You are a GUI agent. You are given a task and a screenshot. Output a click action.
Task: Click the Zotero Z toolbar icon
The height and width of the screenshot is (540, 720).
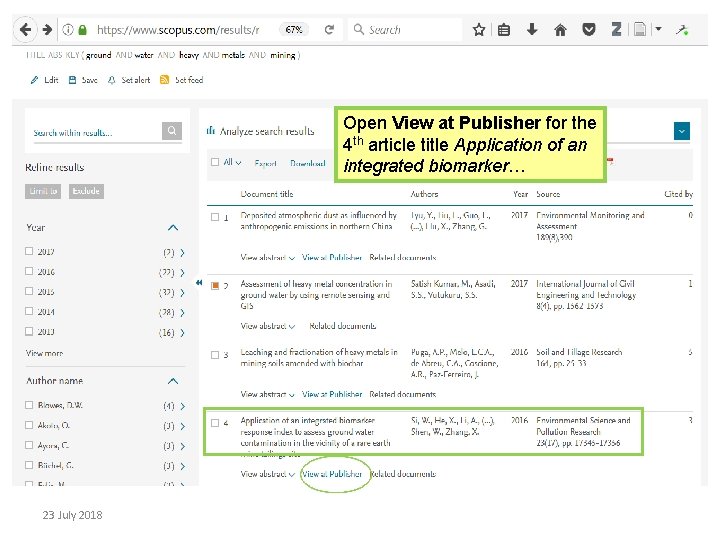(616, 30)
